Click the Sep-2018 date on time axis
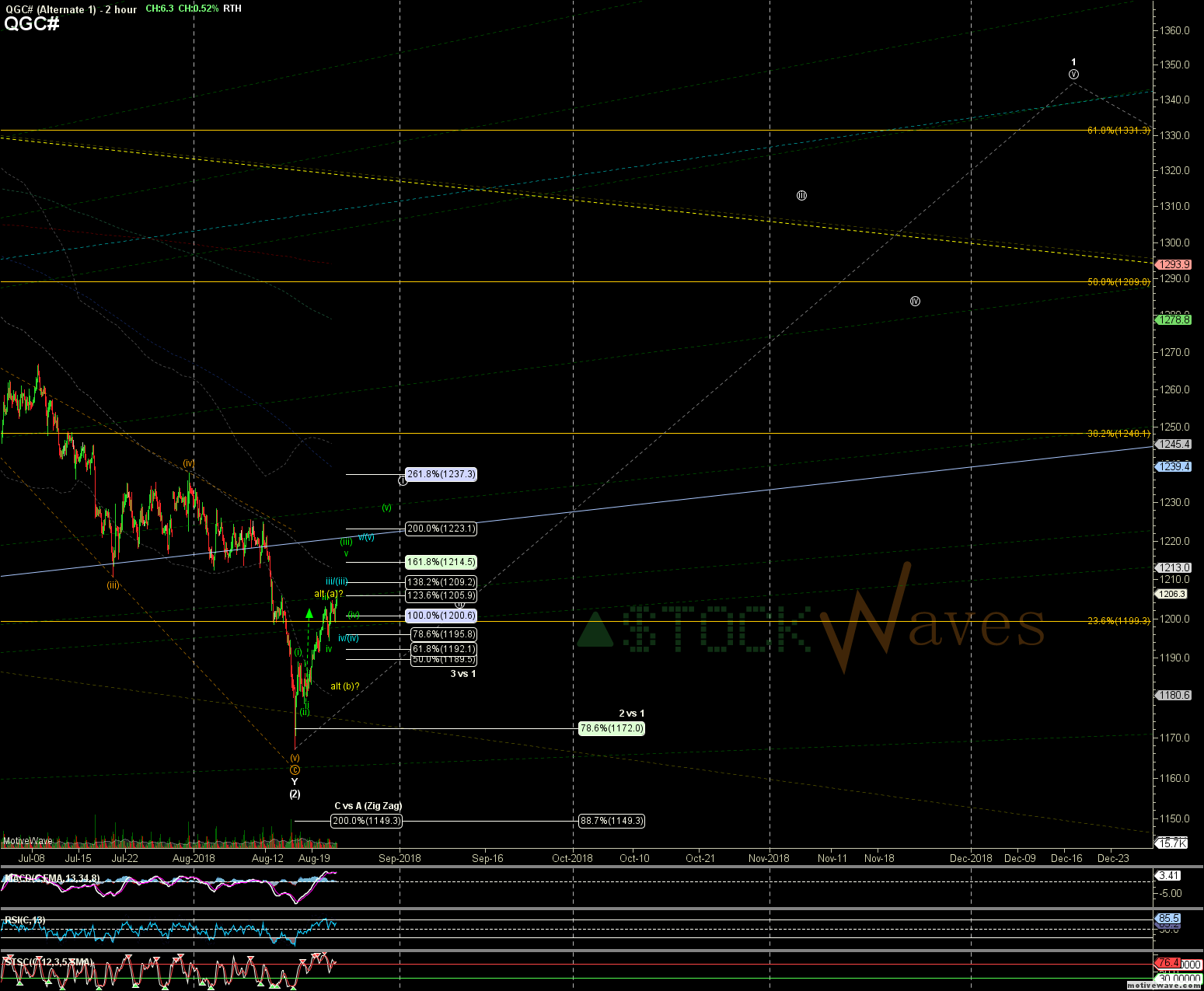The height and width of the screenshot is (991, 1204). click(400, 858)
